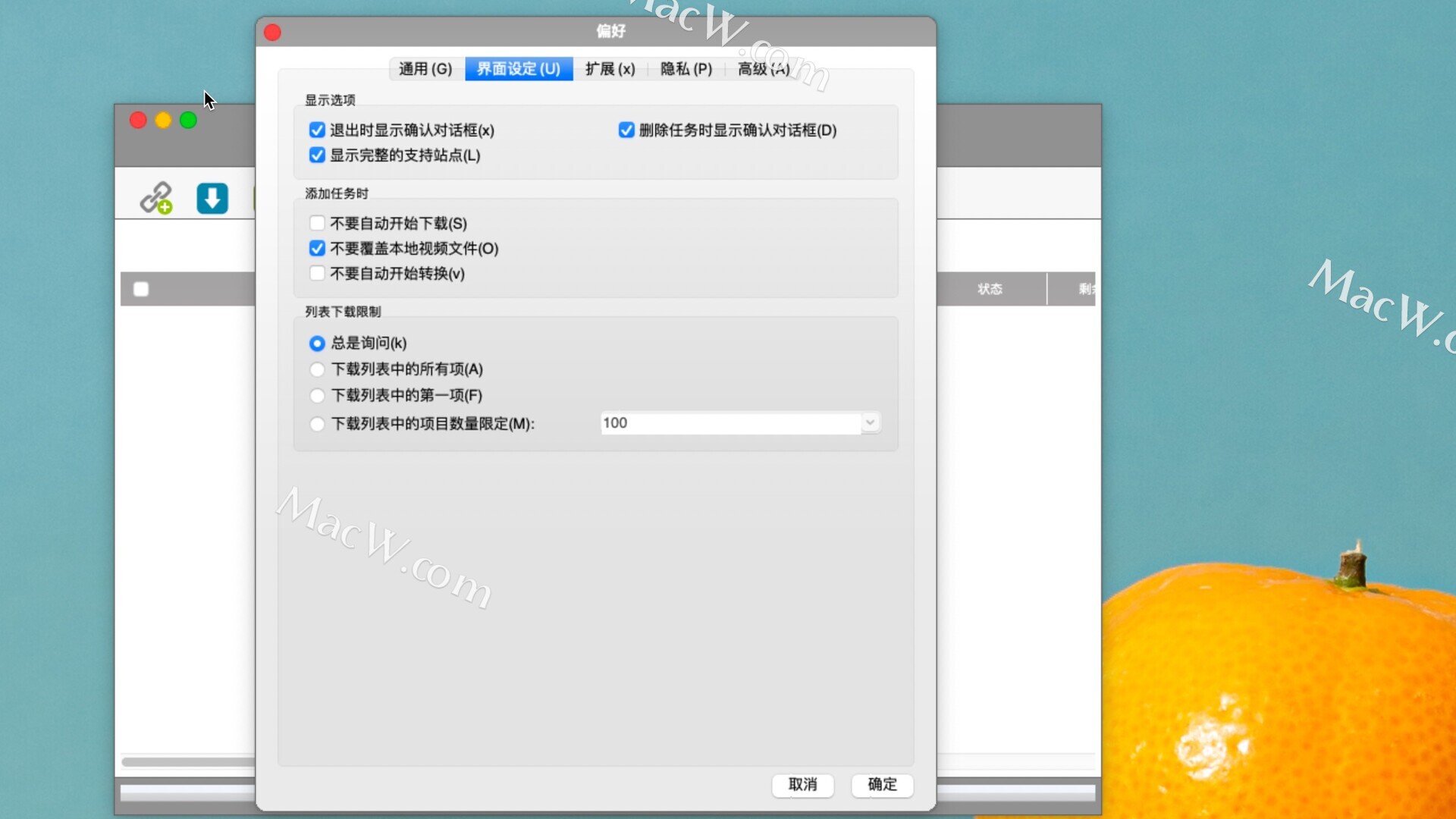Click horizontal scrollbar in main window

pos(188,762)
